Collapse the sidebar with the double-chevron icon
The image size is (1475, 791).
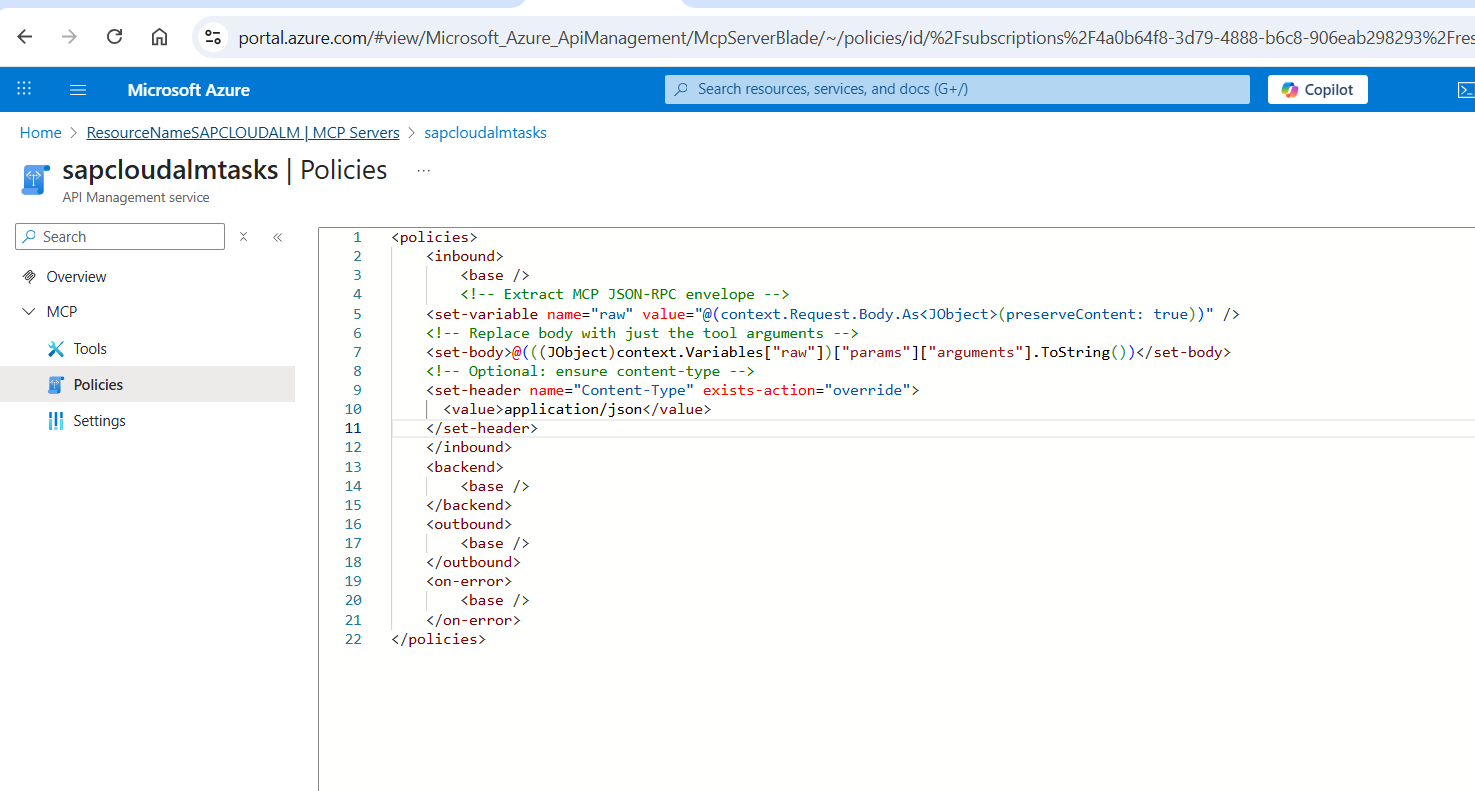coord(278,237)
